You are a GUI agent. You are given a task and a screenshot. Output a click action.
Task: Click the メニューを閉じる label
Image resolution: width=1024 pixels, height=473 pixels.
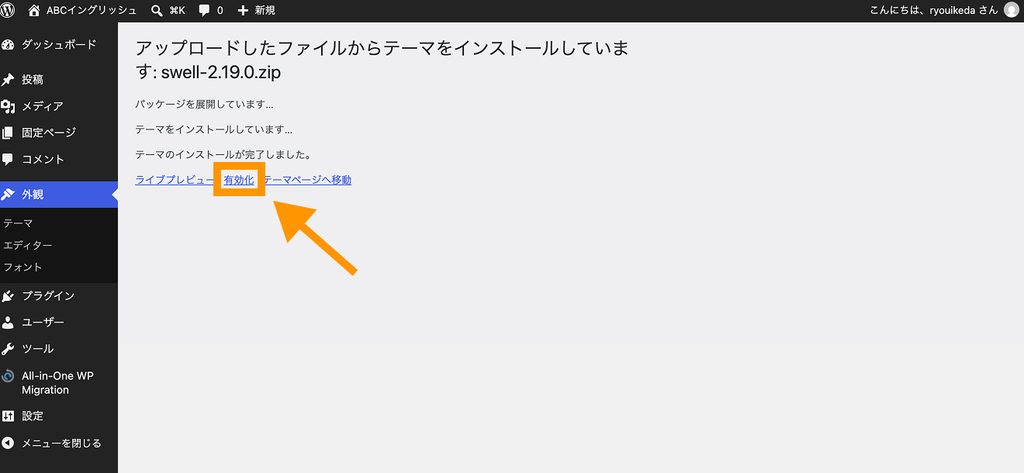click(x=61, y=444)
